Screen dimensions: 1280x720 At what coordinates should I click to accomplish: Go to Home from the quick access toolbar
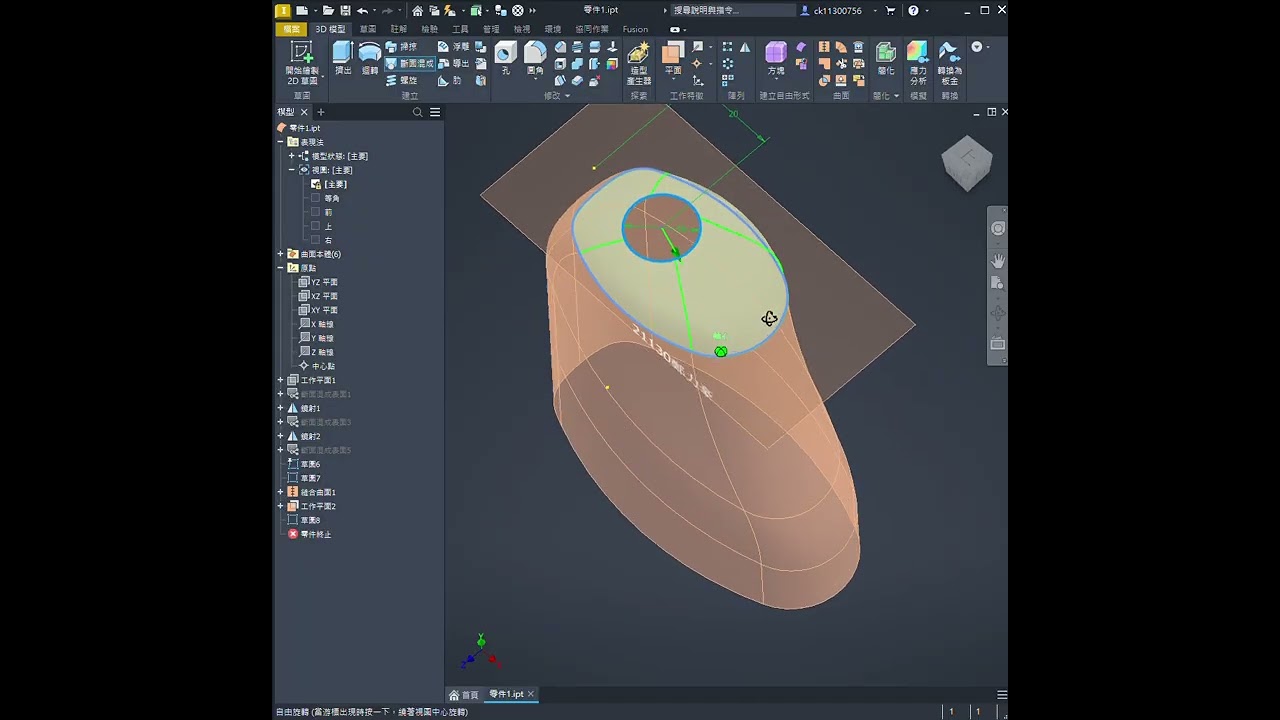click(417, 10)
